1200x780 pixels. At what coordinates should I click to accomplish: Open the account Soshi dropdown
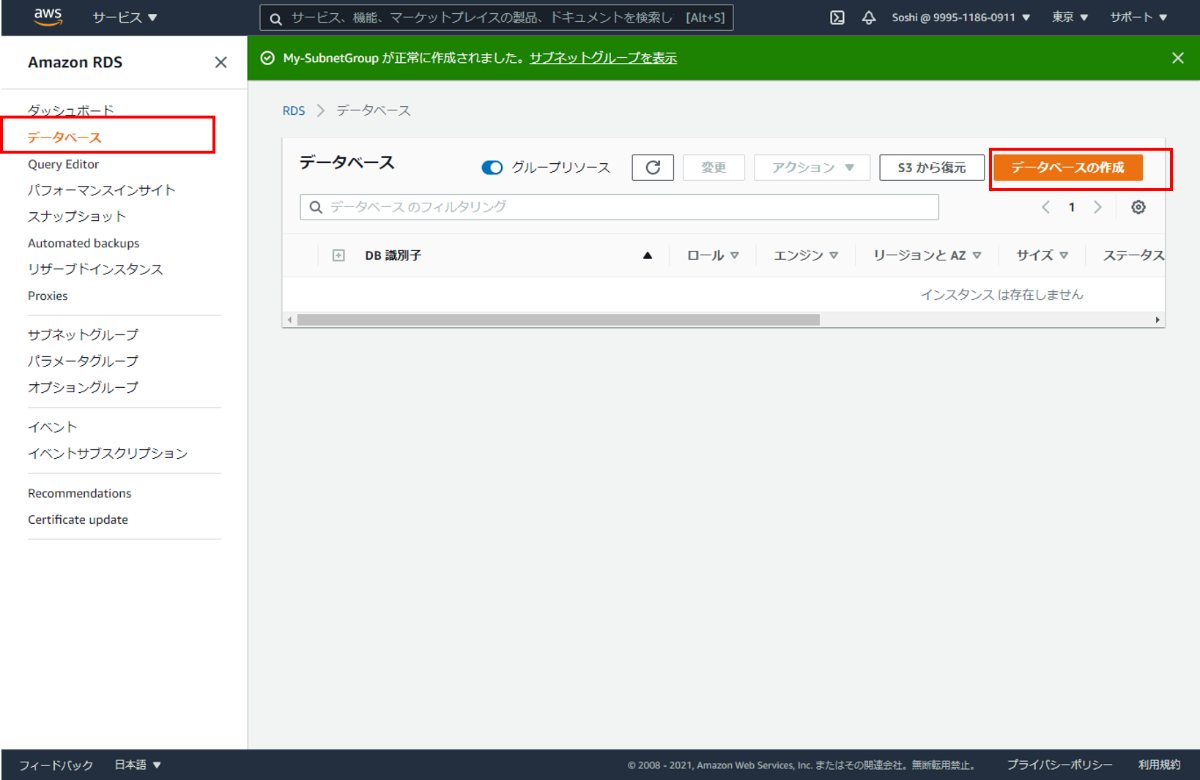[x=961, y=18]
